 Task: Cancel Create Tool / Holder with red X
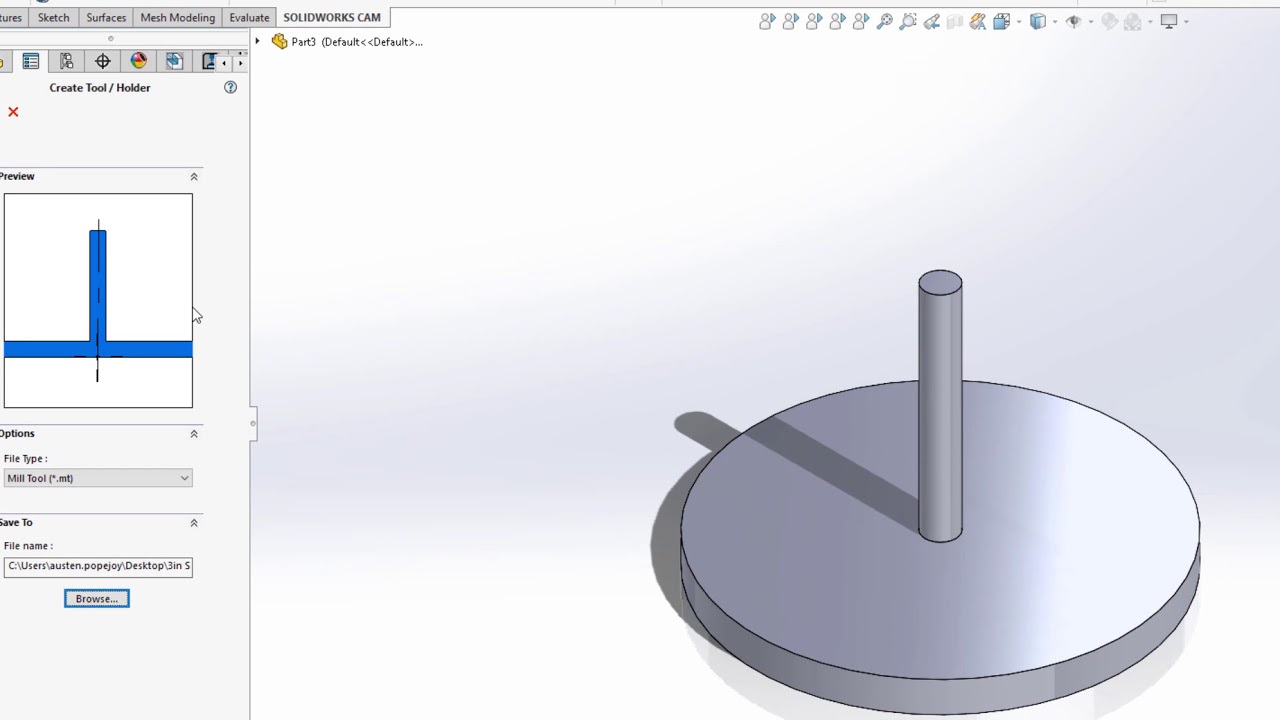tap(13, 112)
